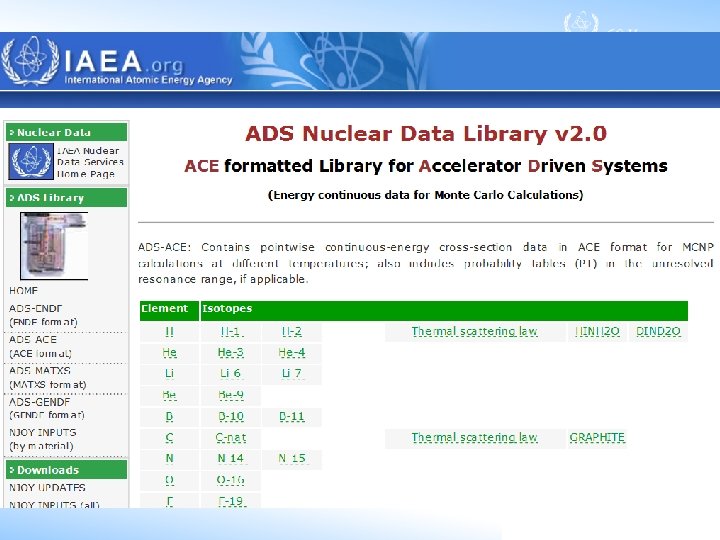This screenshot has height=540, width=720.
Task: Go to the HOME sidebar link
Action: pos(23,291)
